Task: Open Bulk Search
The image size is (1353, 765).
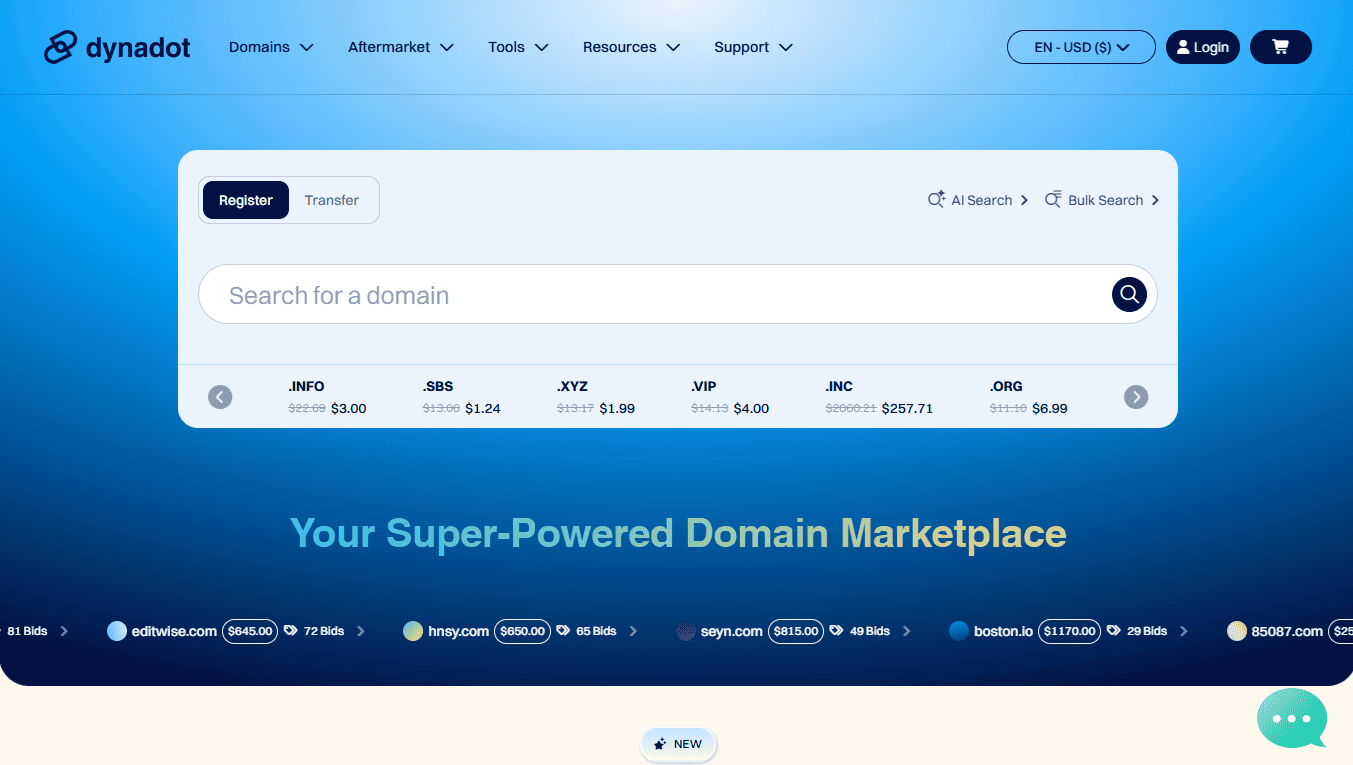Action: tap(1100, 199)
